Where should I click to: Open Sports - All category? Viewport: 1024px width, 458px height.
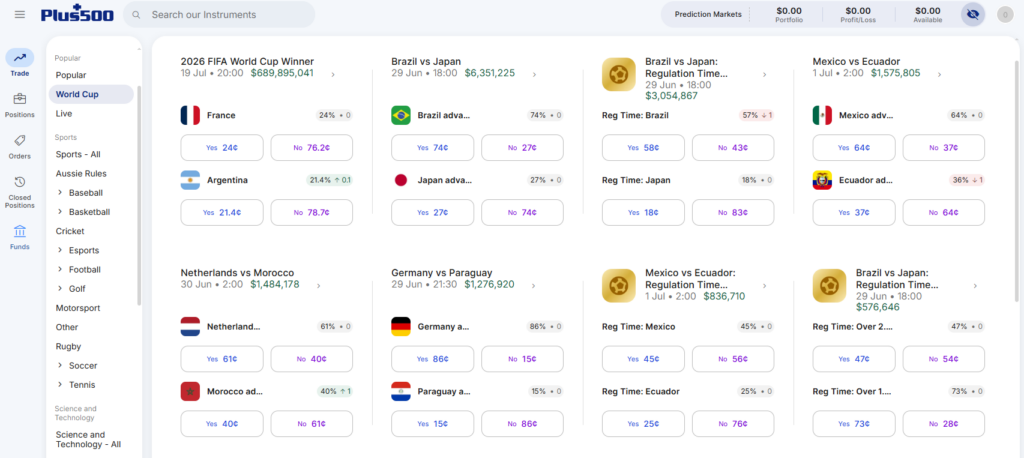click(x=78, y=154)
